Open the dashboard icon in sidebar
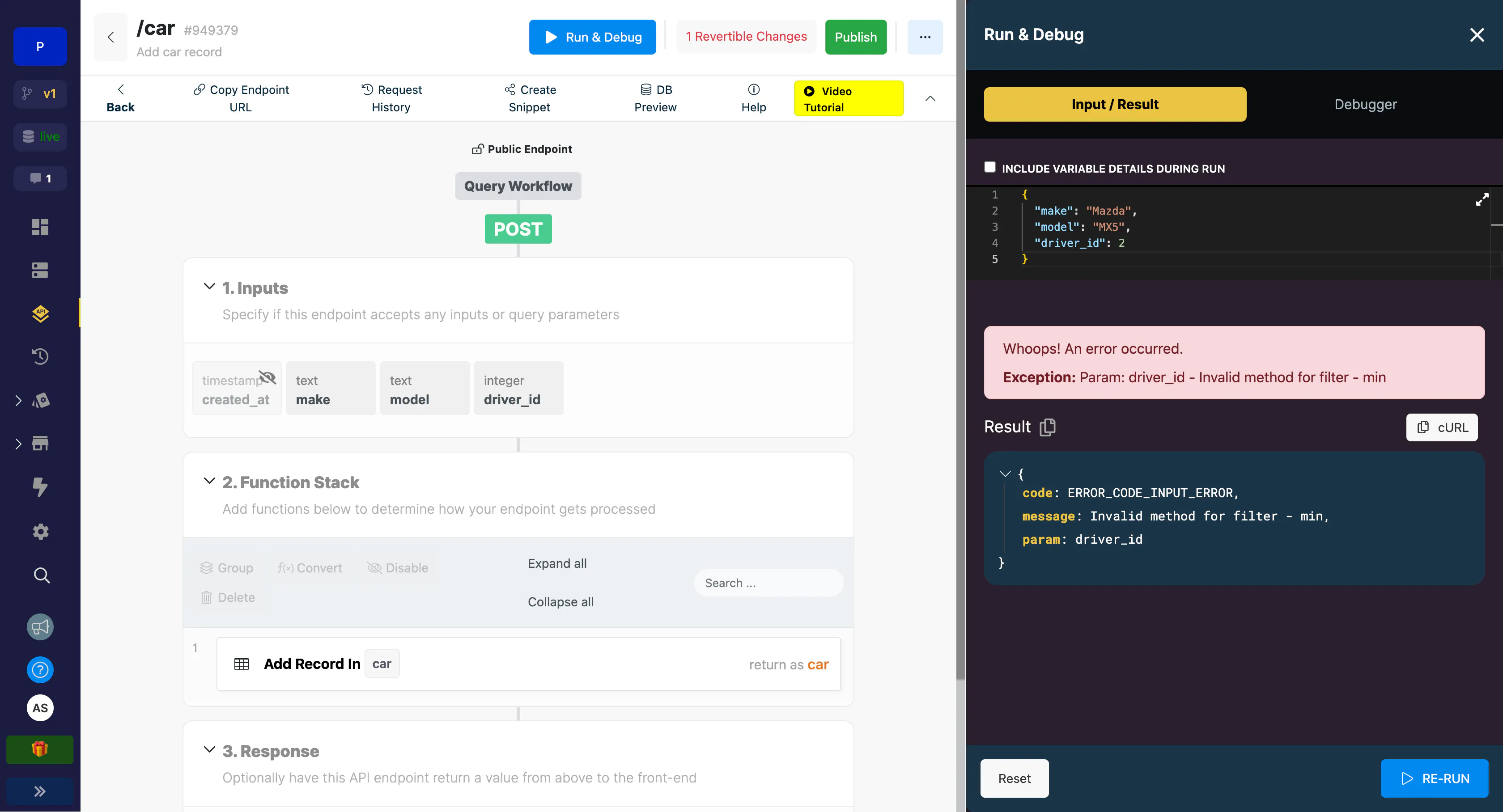The image size is (1503, 812). tap(40, 227)
